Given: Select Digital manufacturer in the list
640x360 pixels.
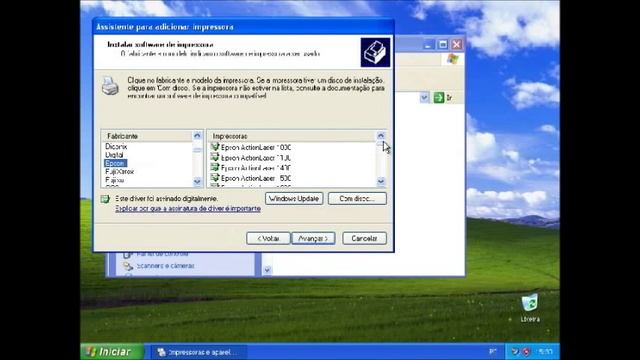Looking at the screenshot, I should pos(114,155).
